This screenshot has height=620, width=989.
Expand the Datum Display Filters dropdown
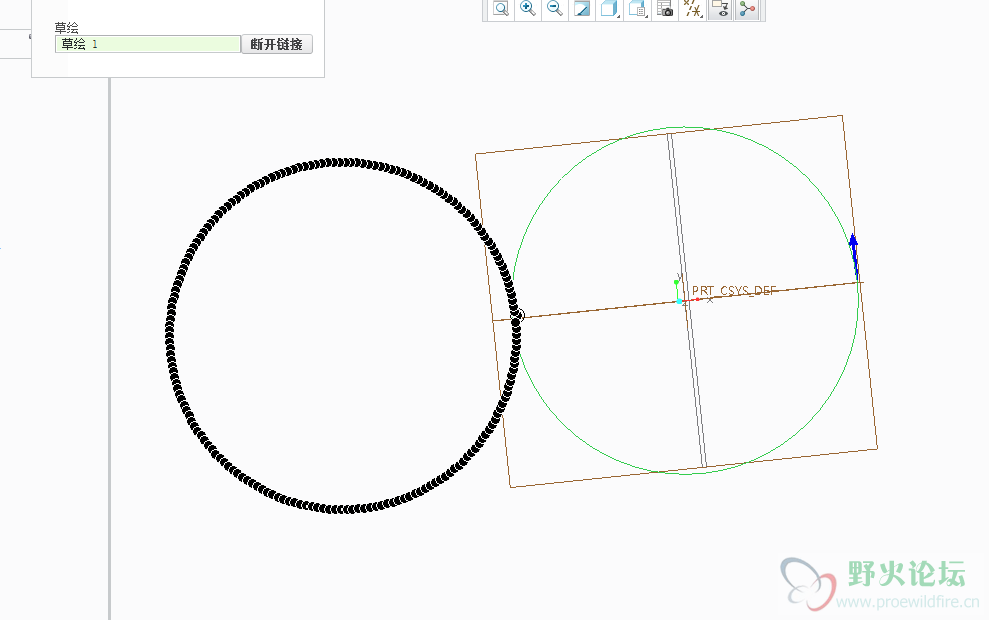pyautogui.click(x=692, y=9)
